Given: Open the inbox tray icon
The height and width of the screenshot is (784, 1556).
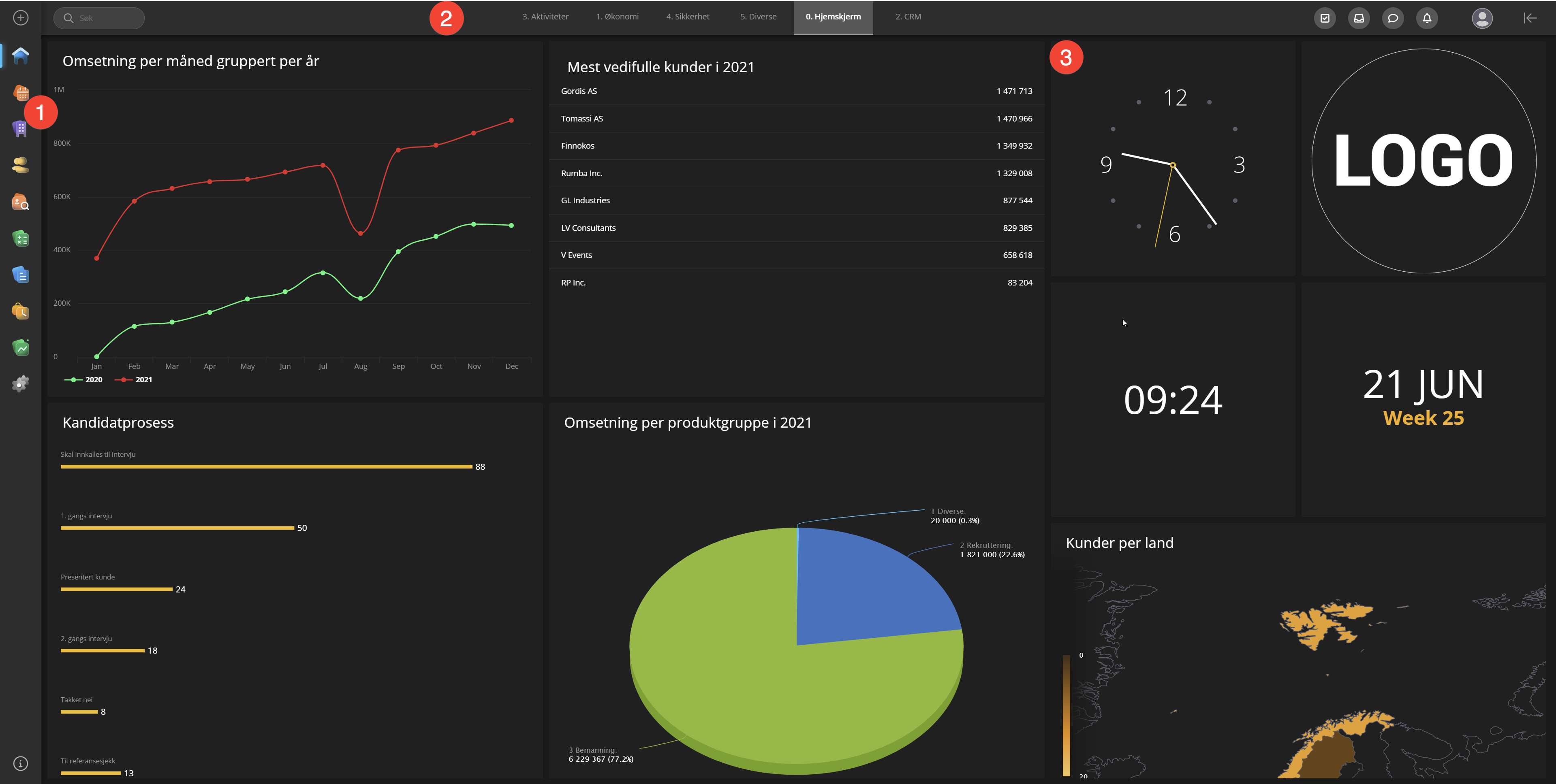Looking at the screenshot, I should click(1359, 18).
